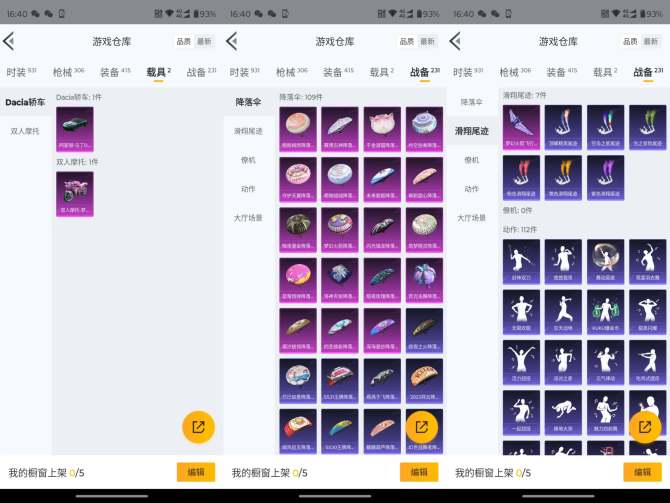Select the pink cat-eared parachute
670x503 pixels.
pyautogui.click(x=382, y=129)
